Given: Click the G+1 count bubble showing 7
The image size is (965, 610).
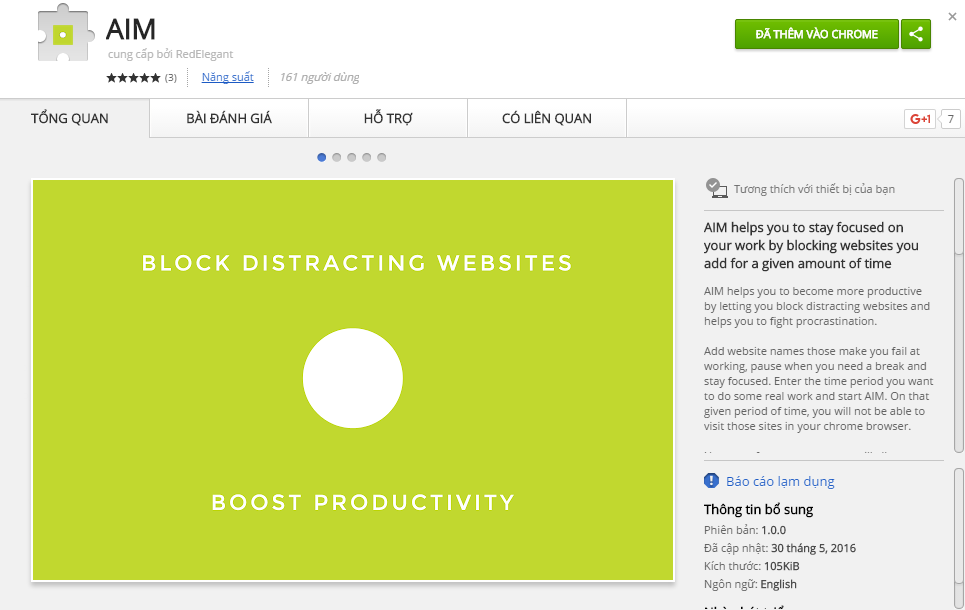Looking at the screenshot, I should click(x=950, y=119).
